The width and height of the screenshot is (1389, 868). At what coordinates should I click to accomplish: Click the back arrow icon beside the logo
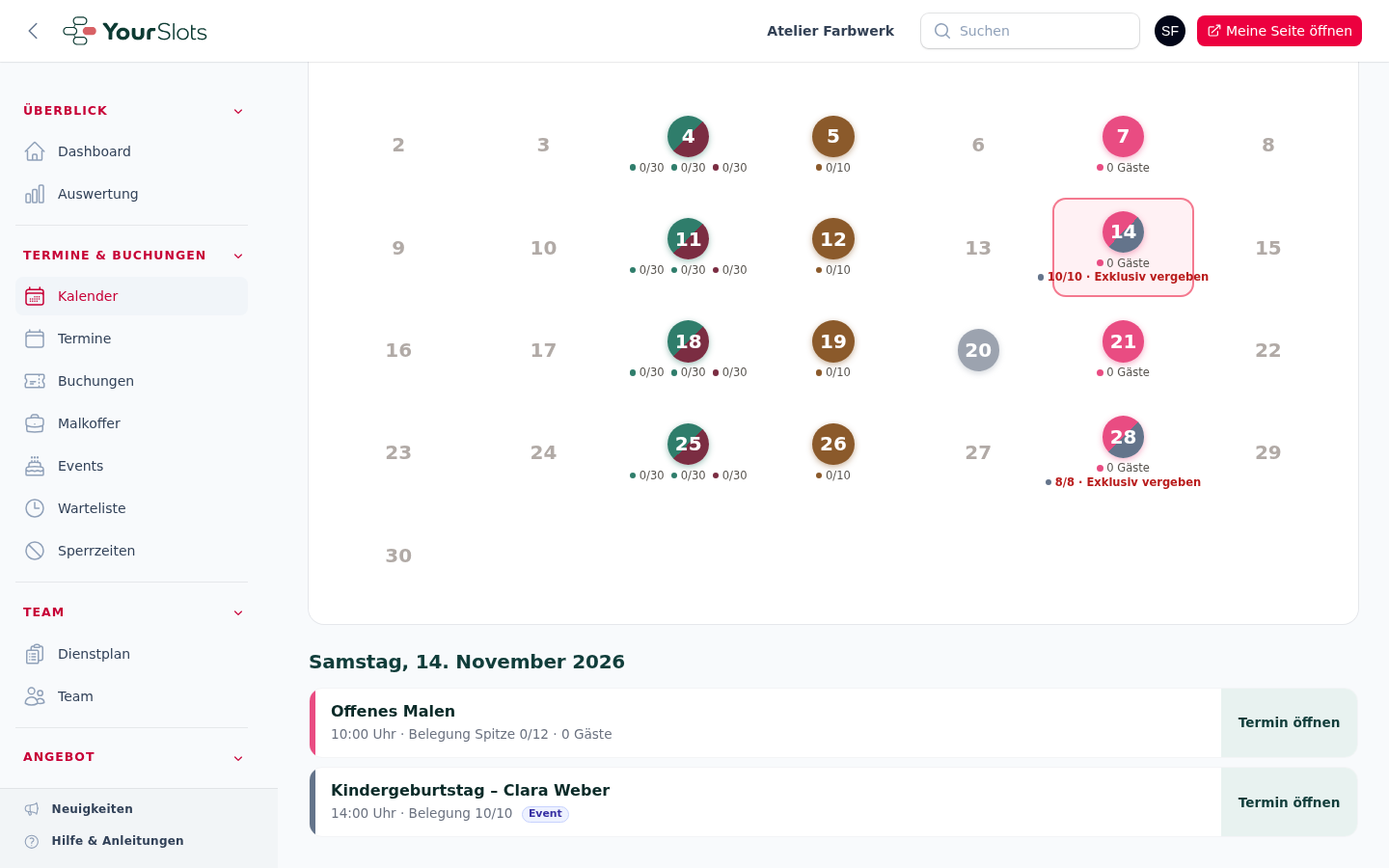coord(33,31)
